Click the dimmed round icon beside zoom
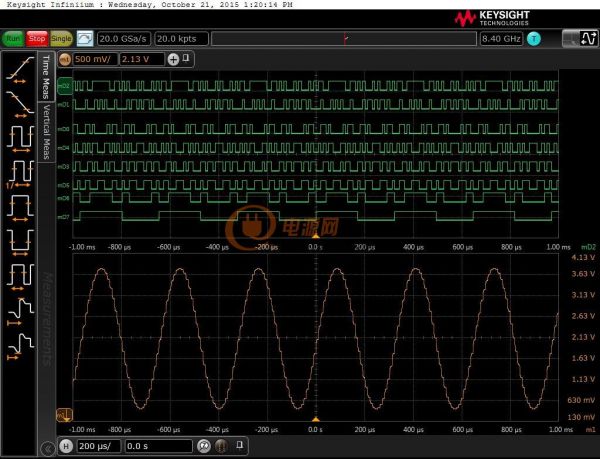This screenshot has height=459, width=600. tap(221, 446)
